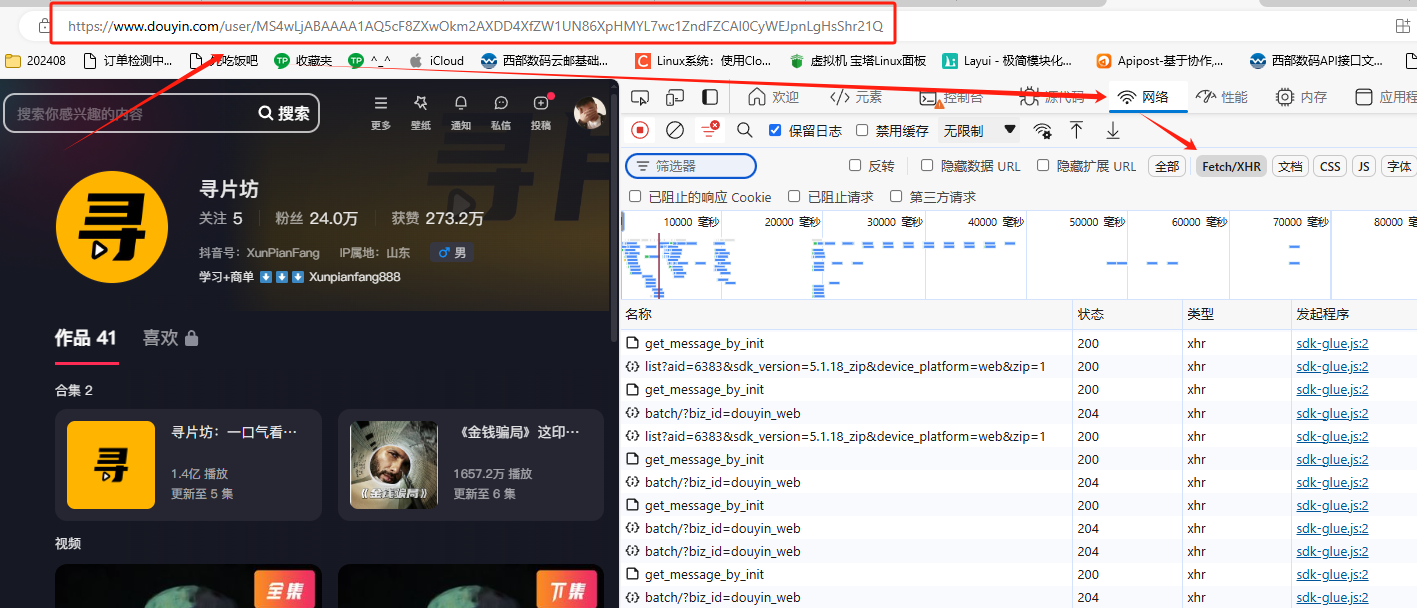The width and height of the screenshot is (1417, 608).
Task: Sort by the 发起程序 column header
Action: [x=1354, y=314]
